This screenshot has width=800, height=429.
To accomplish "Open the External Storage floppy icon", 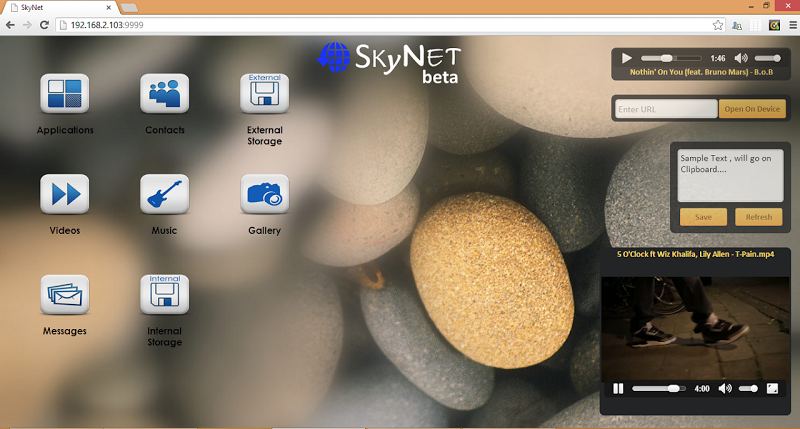I will (x=264, y=93).
